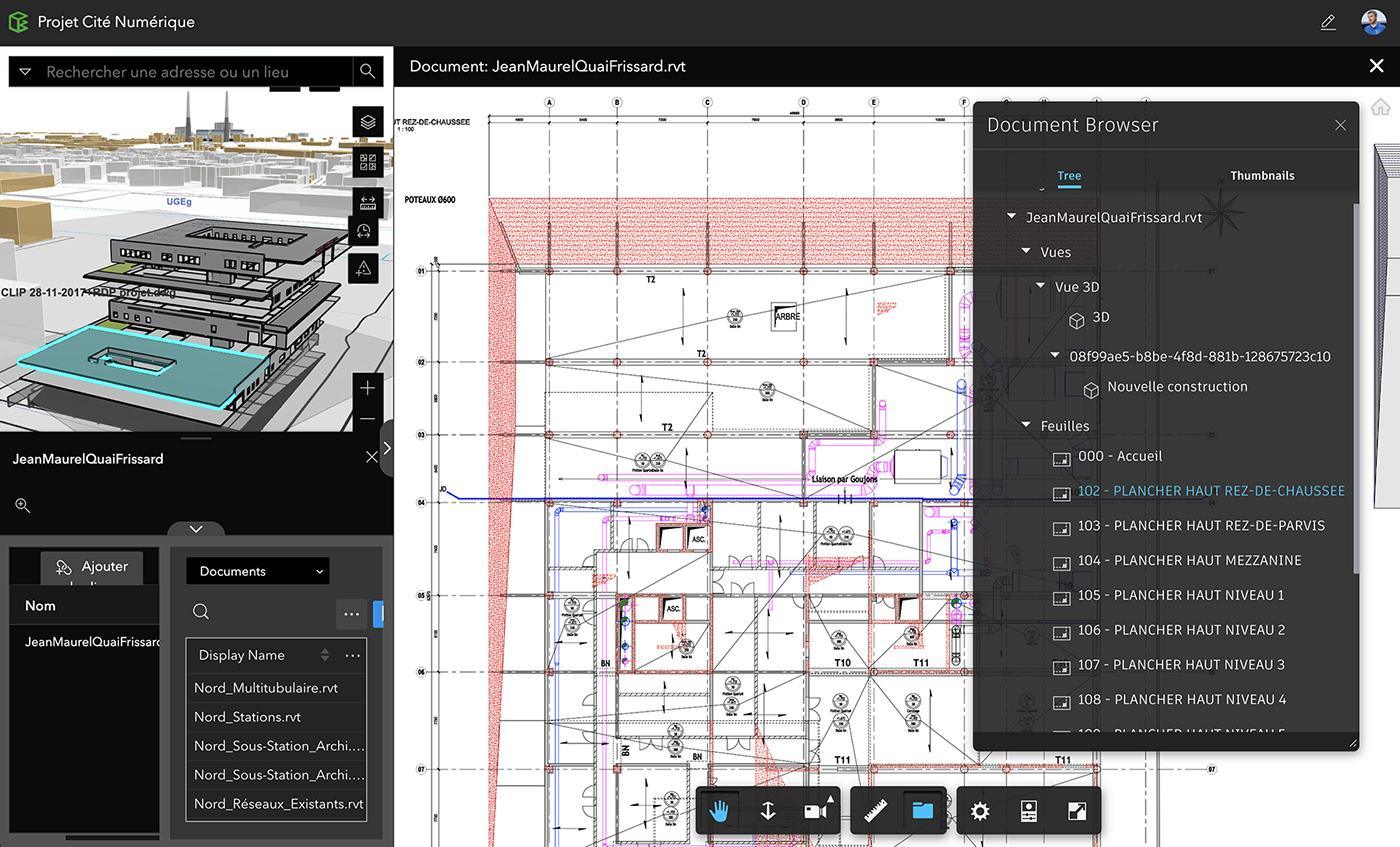
Task: Open the Documents dropdown
Action: click(x=258, y=571)
